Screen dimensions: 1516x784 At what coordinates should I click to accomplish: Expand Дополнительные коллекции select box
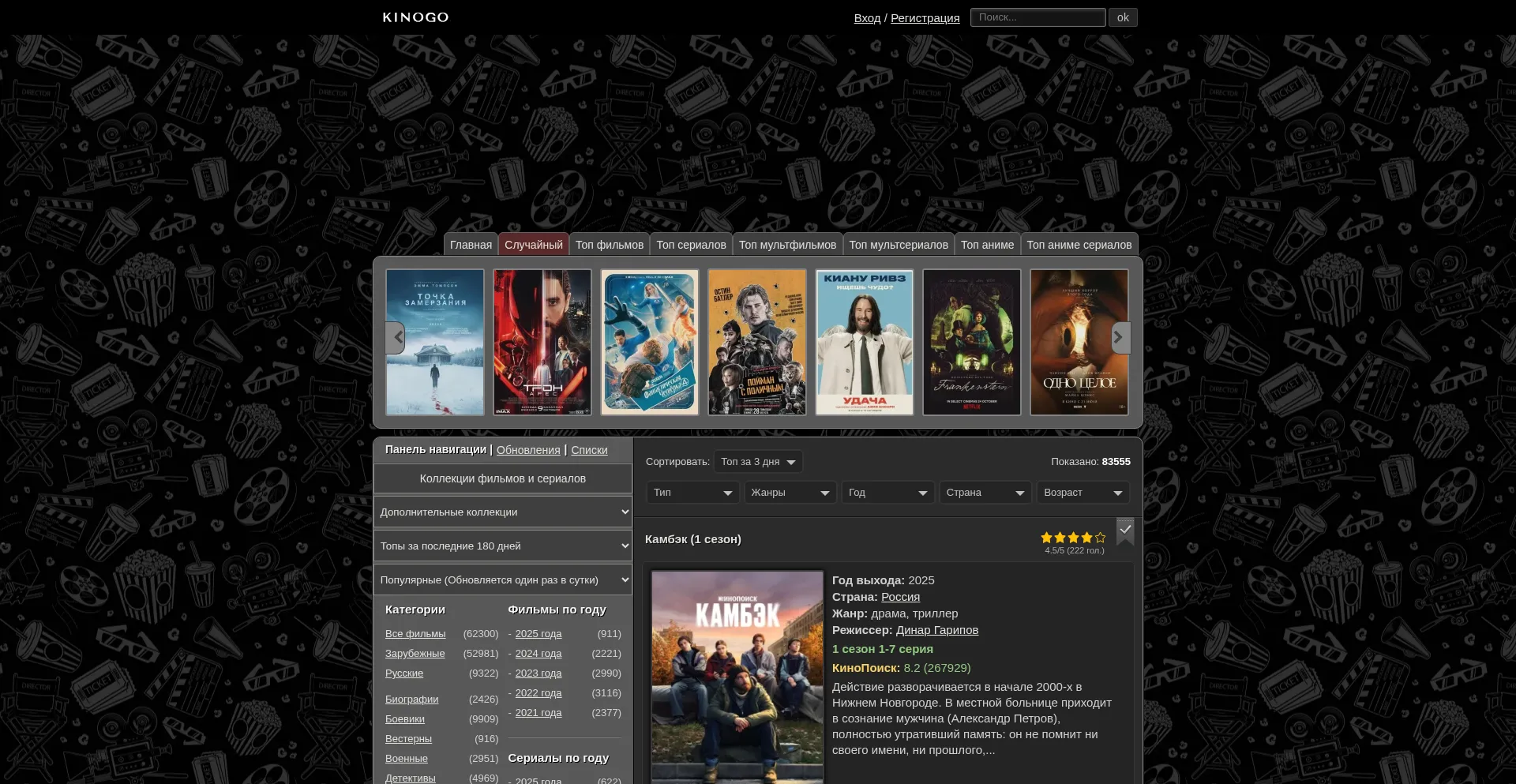(503, 512)
